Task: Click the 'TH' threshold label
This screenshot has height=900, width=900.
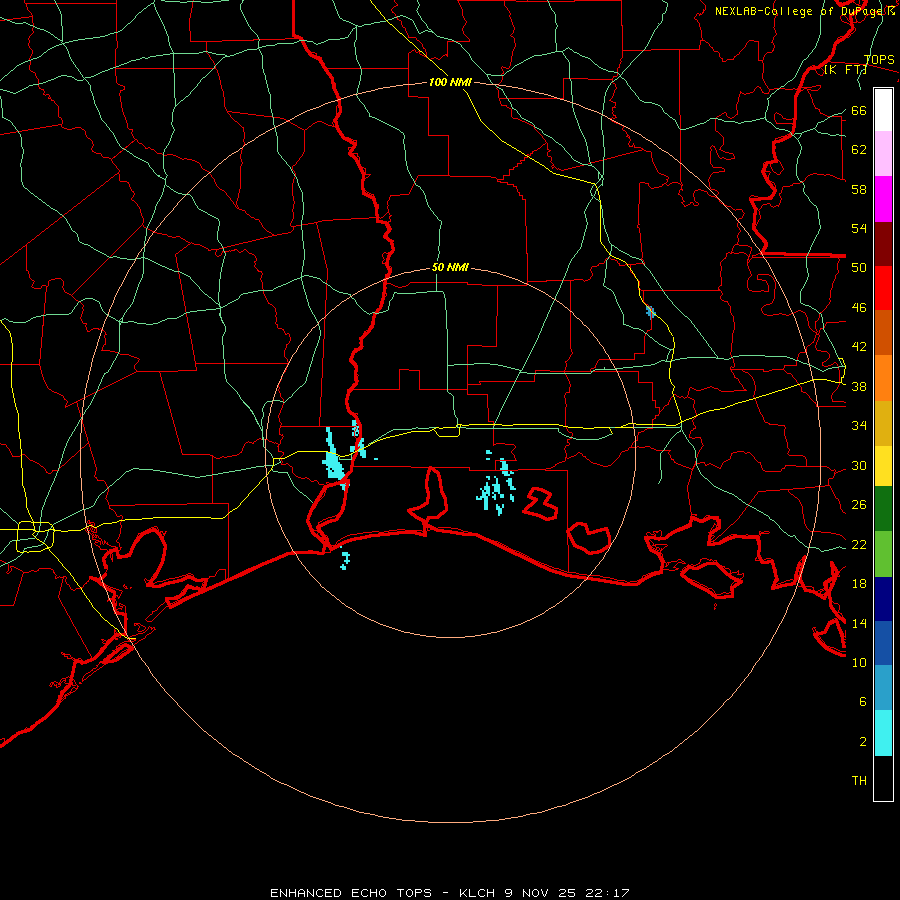Action: click(x=859, y=781)
